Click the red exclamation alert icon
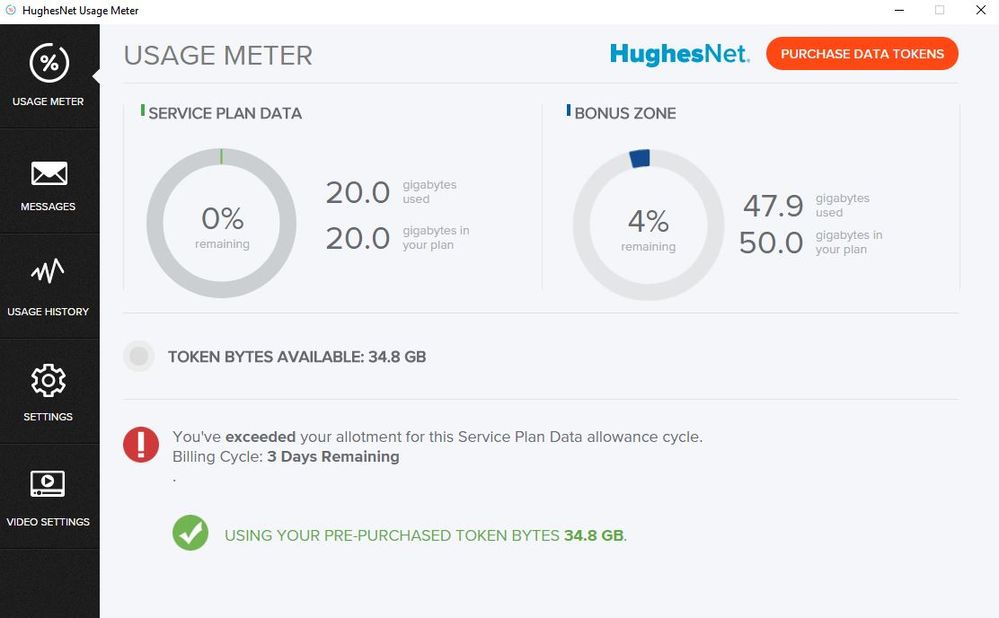The height and width of the screenshot is (618, 999). [x=141, y=444]
